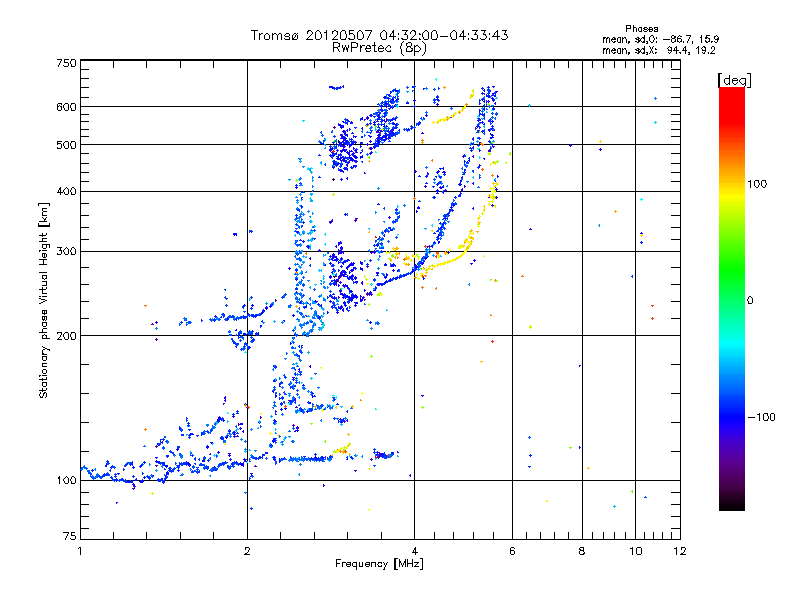Click the y-axis tick label '100'
Viewport: 800px width, 600px height.
point(66,481)
